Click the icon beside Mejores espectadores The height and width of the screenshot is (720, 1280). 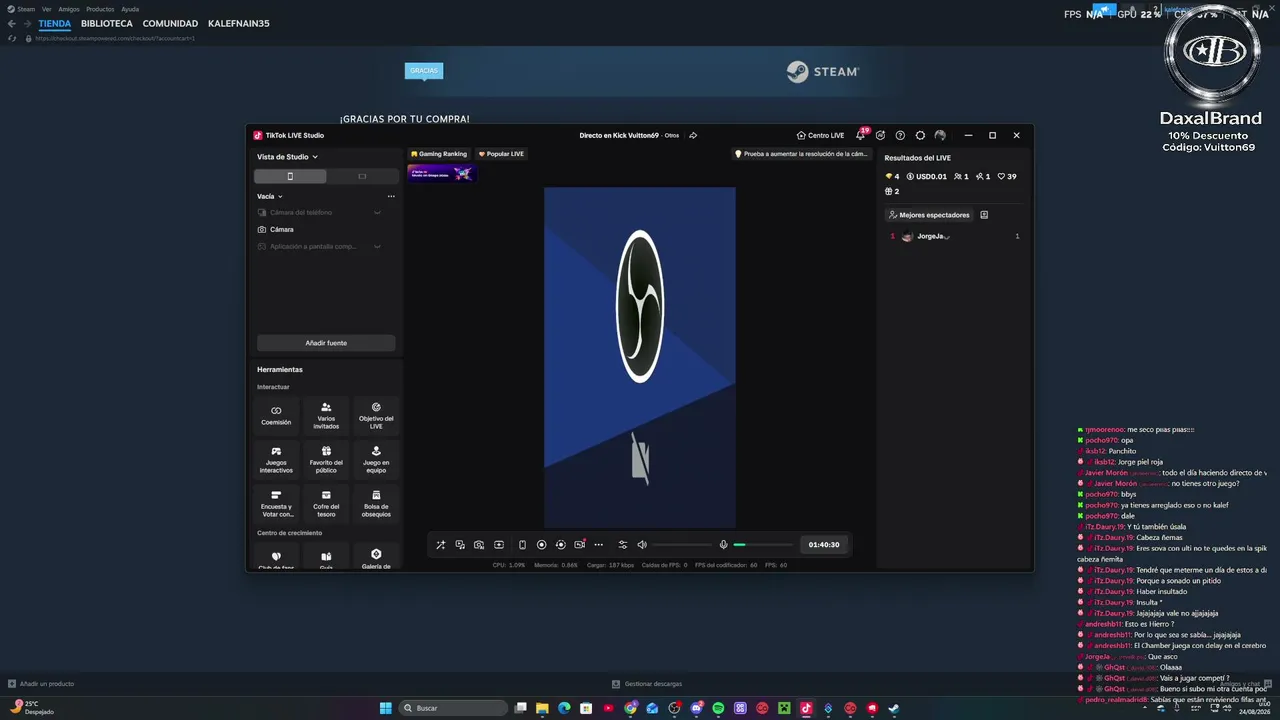pyautogui.click(x=984, y=215)
